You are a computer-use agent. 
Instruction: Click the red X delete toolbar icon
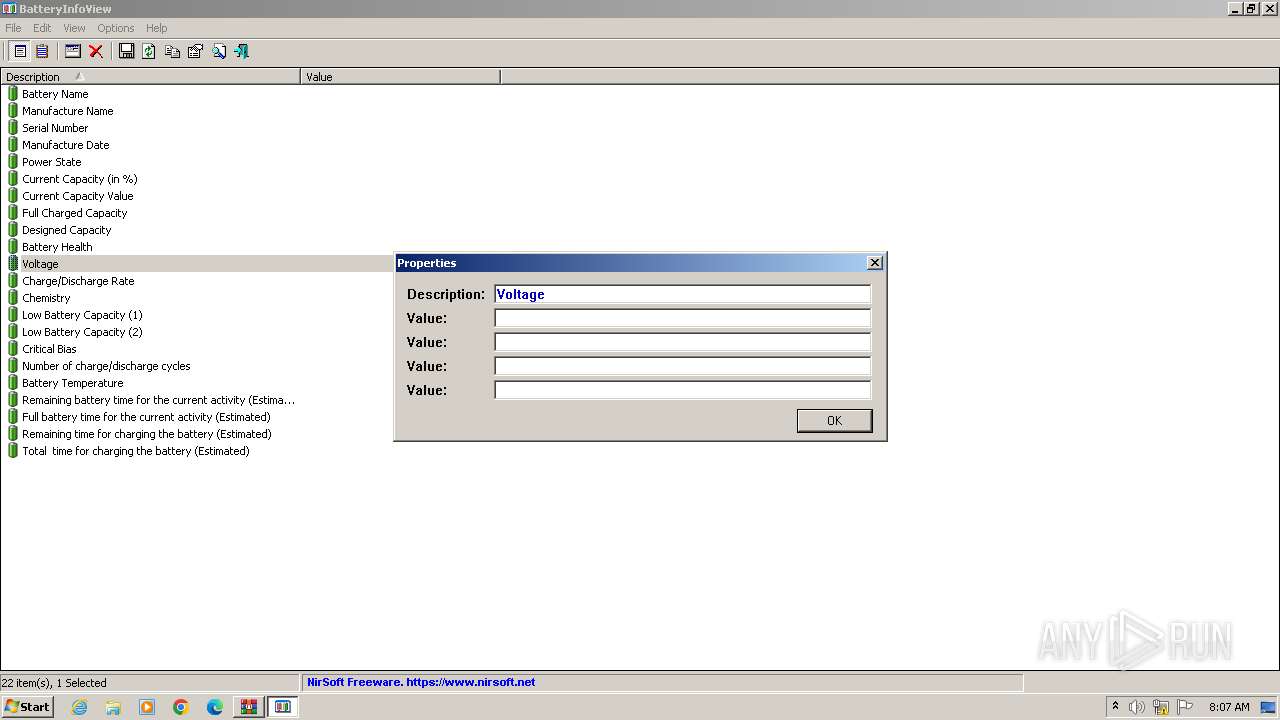coord(96,51)
